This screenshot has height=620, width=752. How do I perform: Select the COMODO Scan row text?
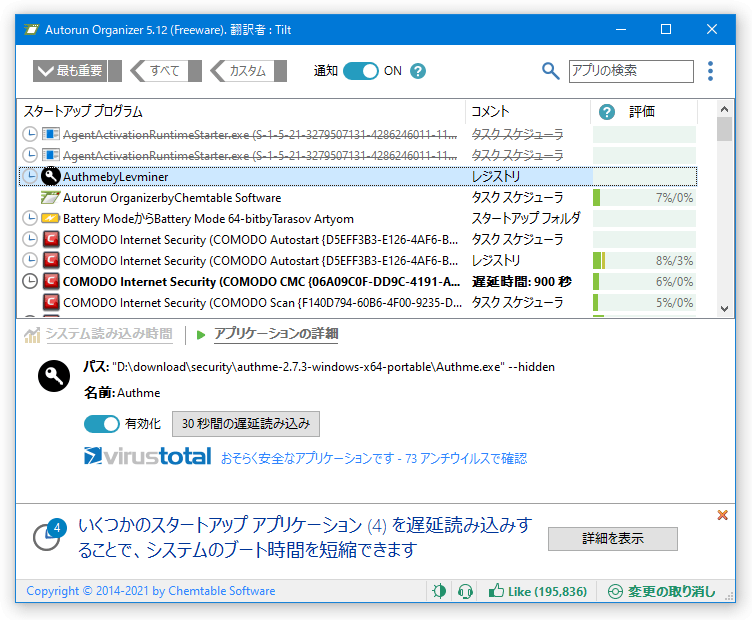(262, 303)
